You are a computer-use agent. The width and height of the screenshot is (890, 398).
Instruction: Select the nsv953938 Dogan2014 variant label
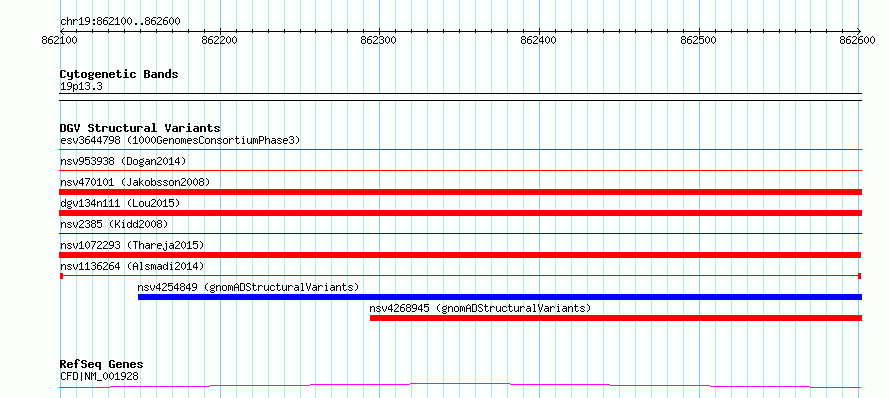pos(123,161)
